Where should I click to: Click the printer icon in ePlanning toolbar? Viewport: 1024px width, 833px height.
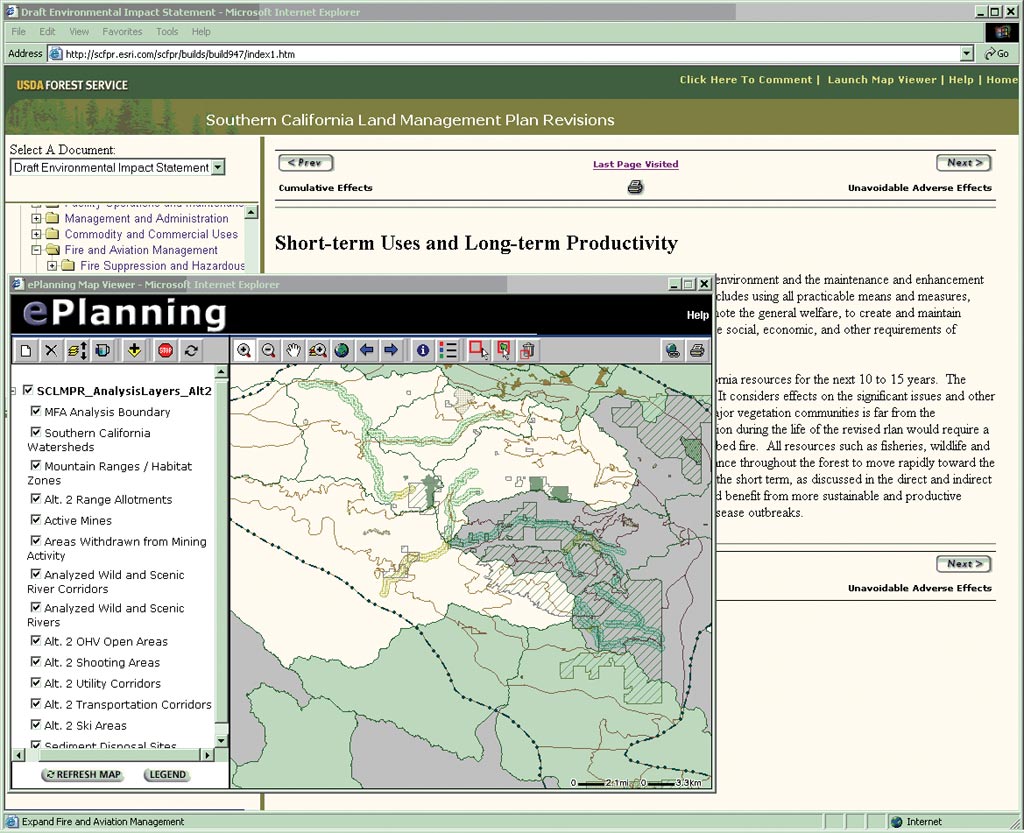point(697,351)
